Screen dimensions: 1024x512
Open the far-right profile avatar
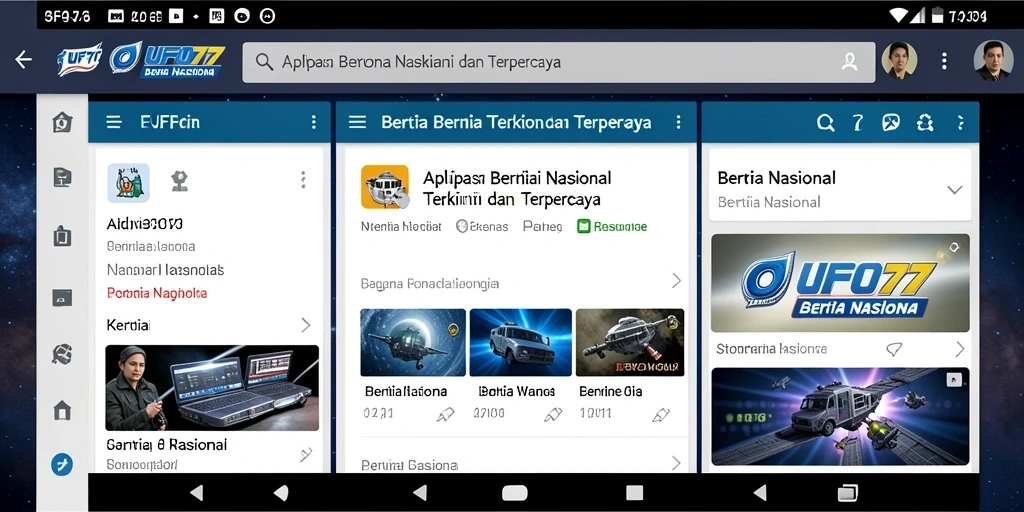click(993, 61)
